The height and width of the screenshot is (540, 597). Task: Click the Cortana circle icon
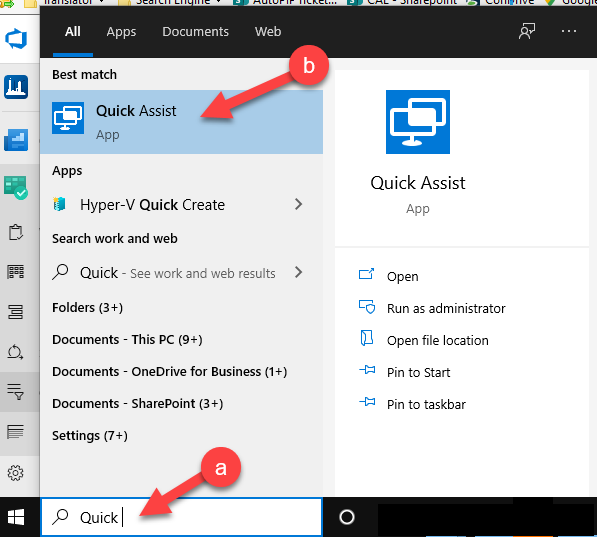[347, 517]
